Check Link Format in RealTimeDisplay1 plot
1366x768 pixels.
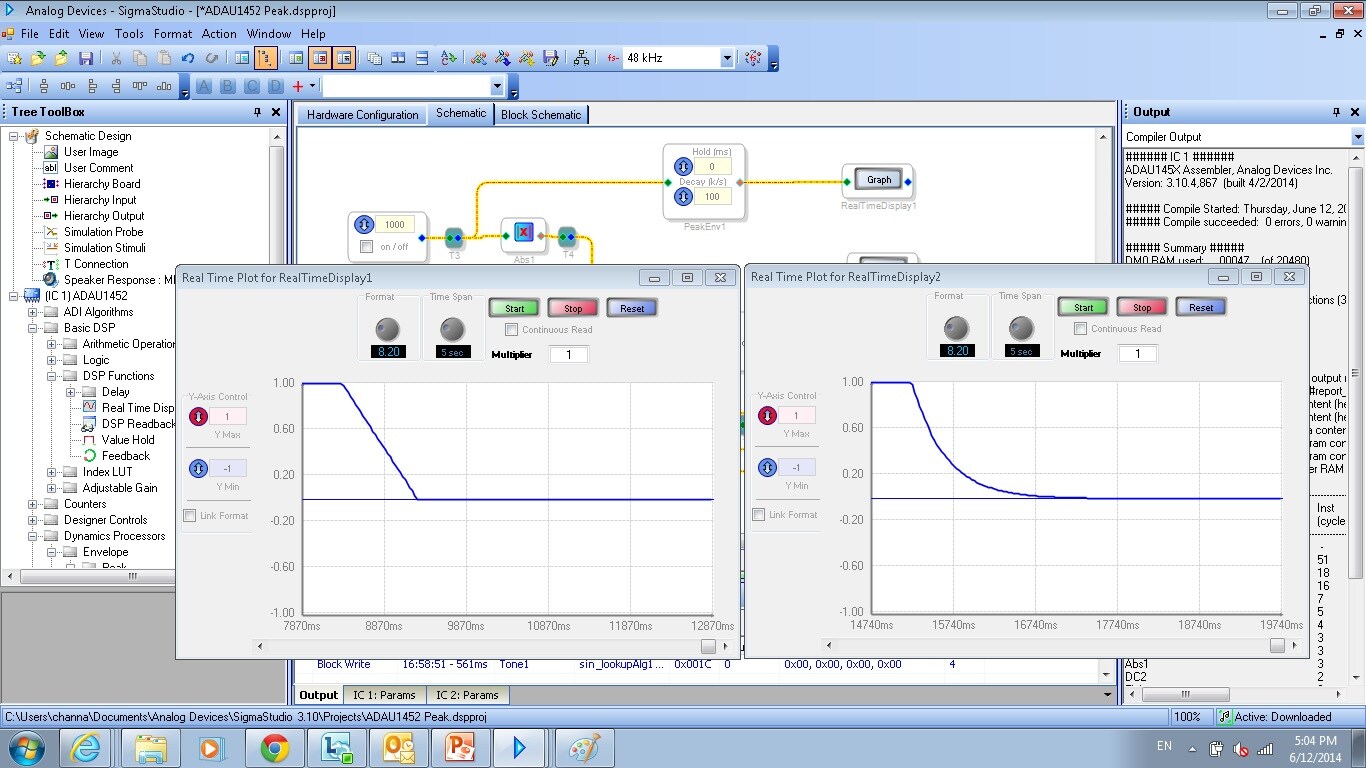[189, 516]
